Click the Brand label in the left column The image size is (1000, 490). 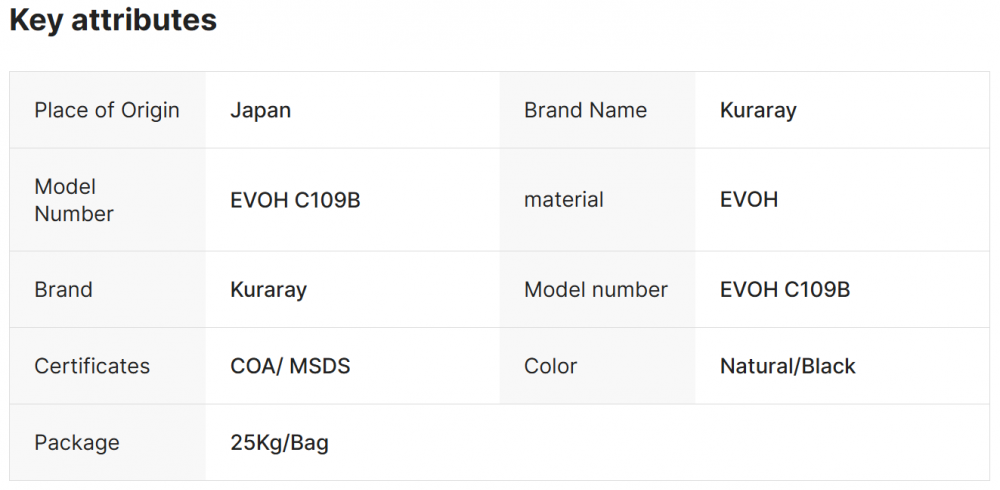click(x=63, y=290)
